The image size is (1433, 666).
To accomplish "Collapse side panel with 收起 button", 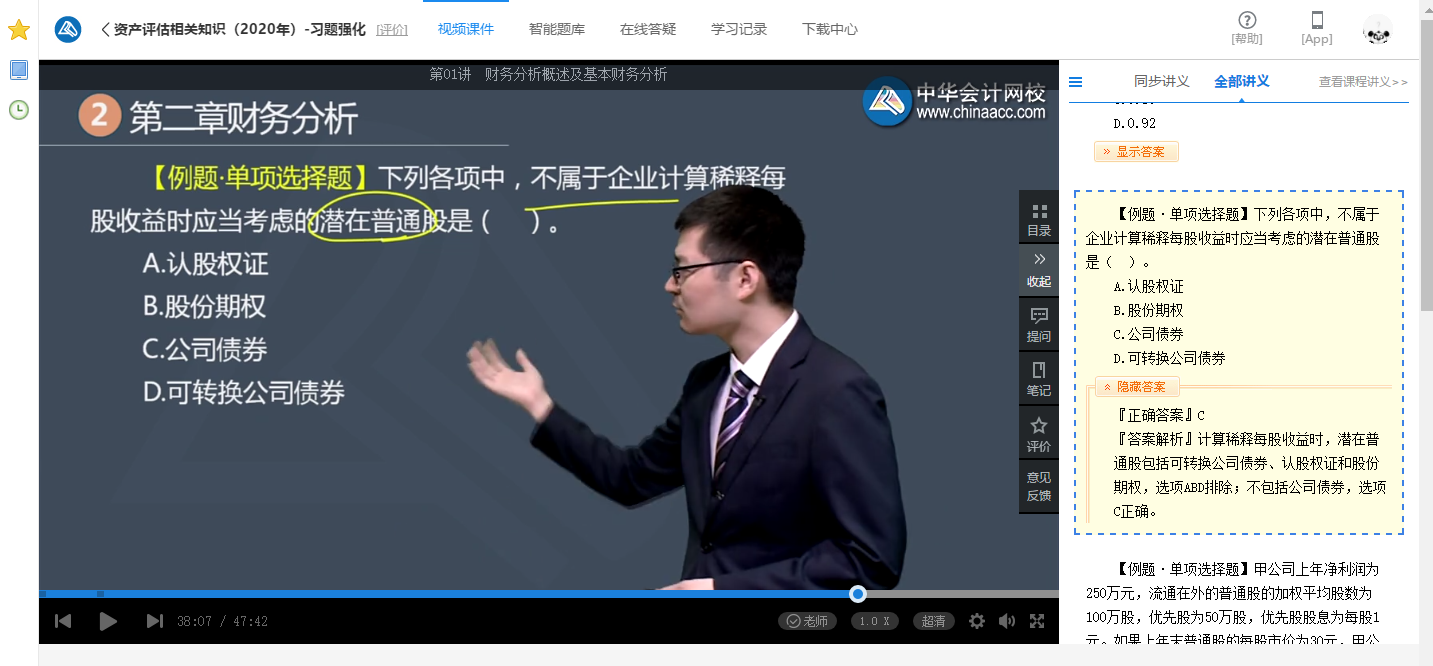I will 1039,270.
